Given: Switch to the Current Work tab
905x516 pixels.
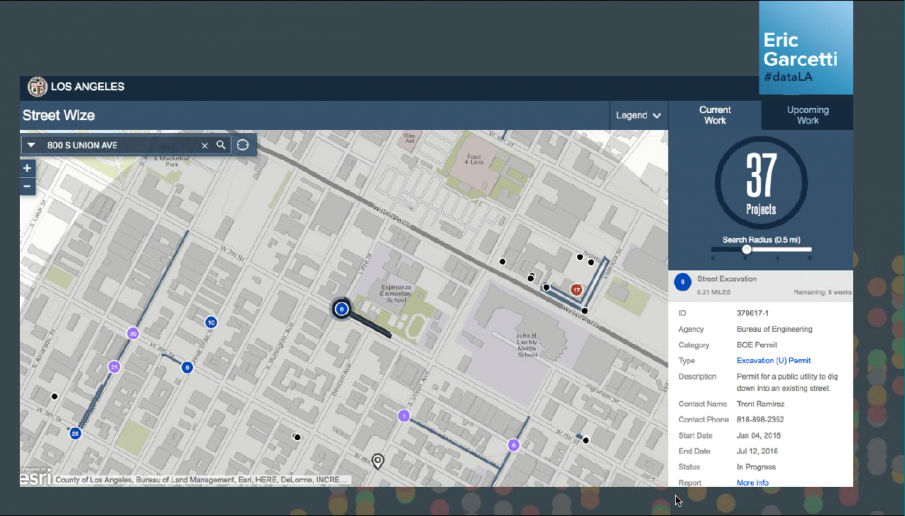Looking at the screenshot, I should (x=715, y=115).
